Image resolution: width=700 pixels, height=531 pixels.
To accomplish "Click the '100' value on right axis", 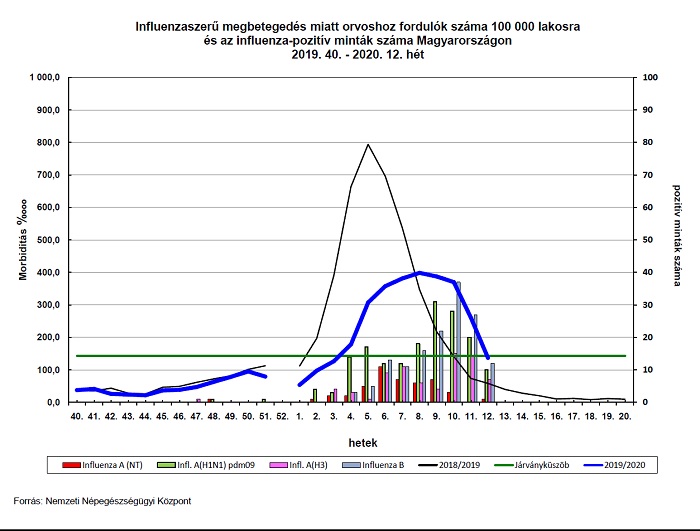I will pyautogui.click(x=650, y=77).
